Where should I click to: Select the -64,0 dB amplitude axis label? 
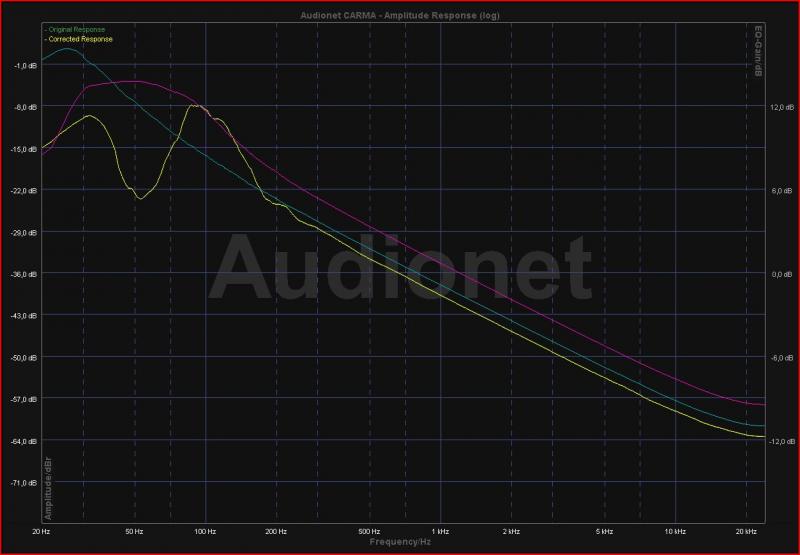pyautogui.click(x=24, y=441)
